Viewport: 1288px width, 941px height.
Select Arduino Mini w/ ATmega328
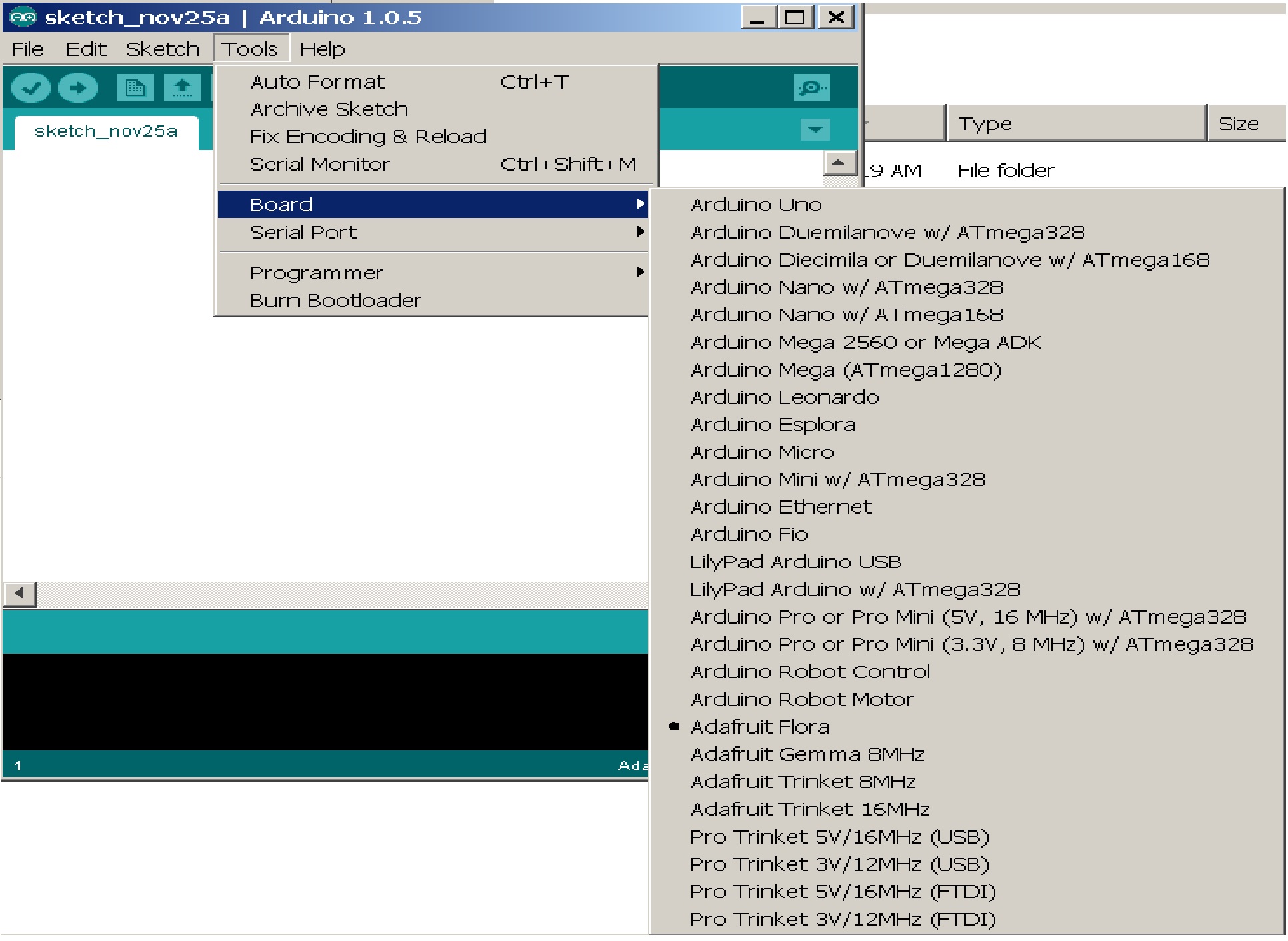click(967, 480)
